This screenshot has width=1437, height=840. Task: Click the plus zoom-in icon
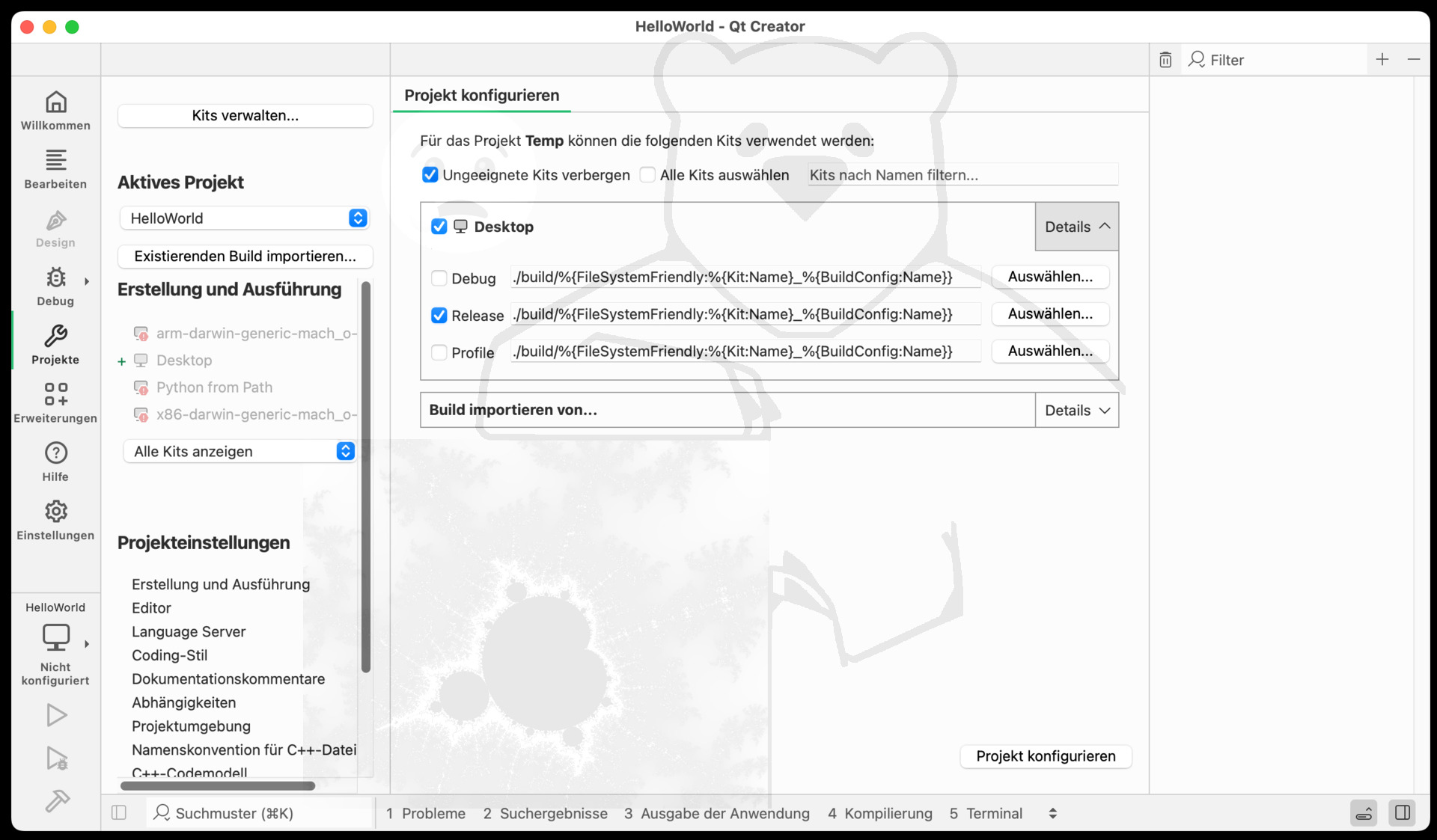click(x=1382, y=59)
